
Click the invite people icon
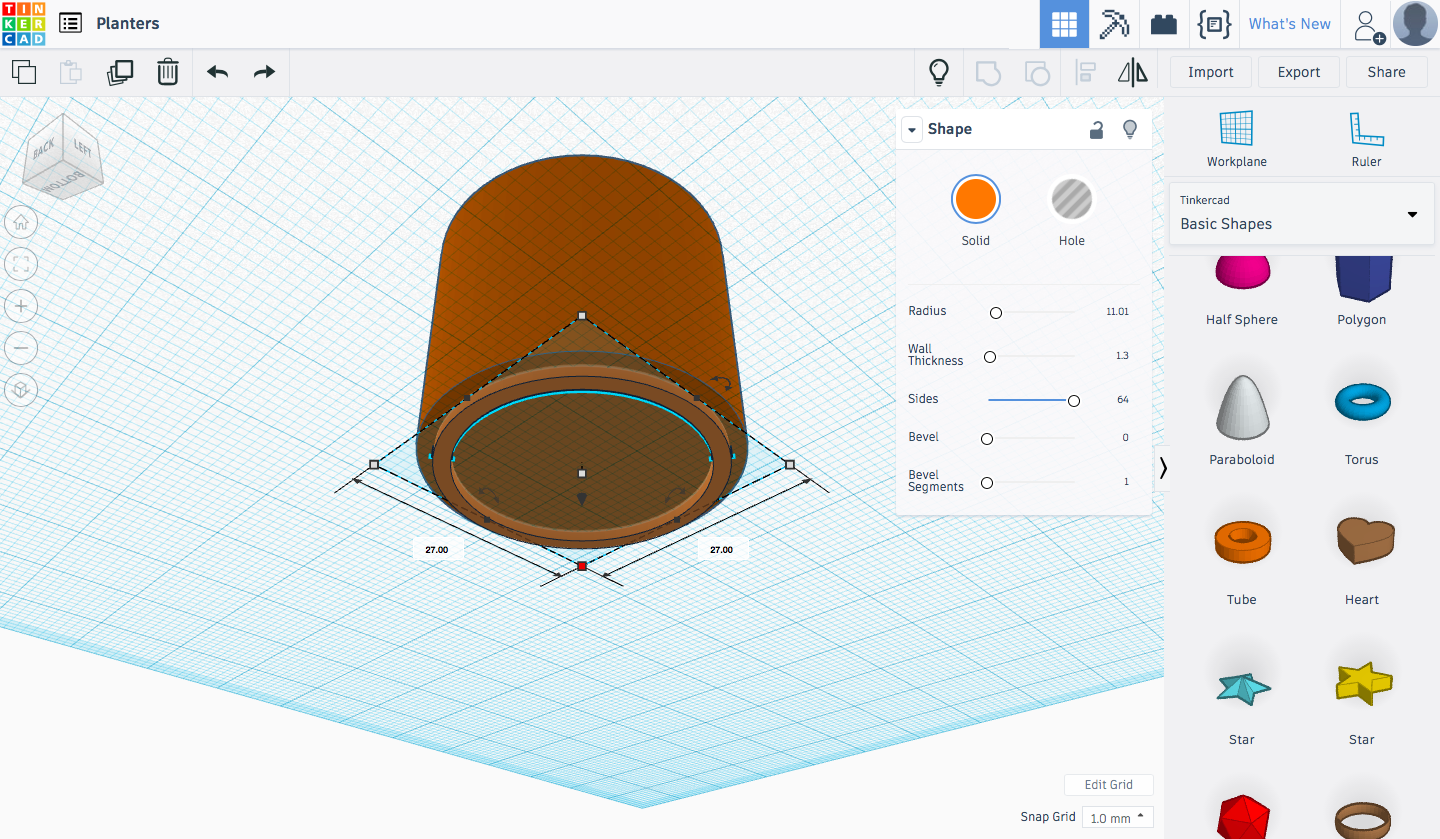point(1368,26)
